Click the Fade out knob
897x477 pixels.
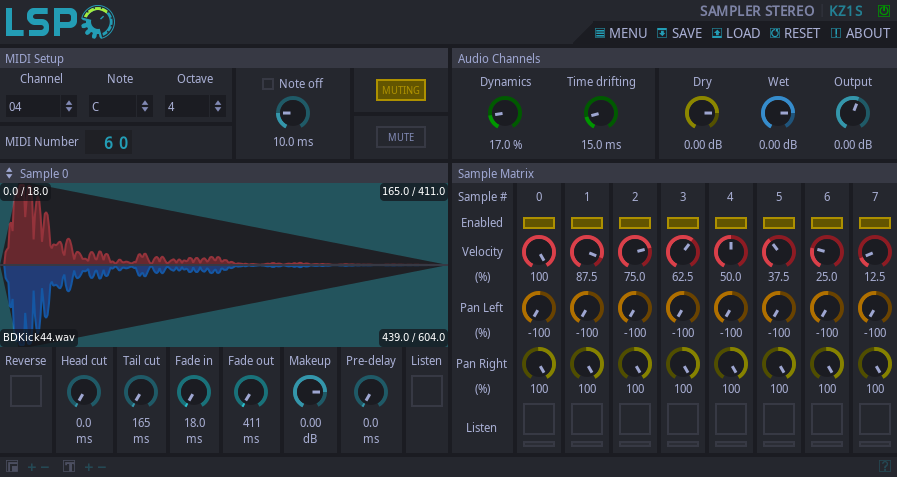pos(251,392)
